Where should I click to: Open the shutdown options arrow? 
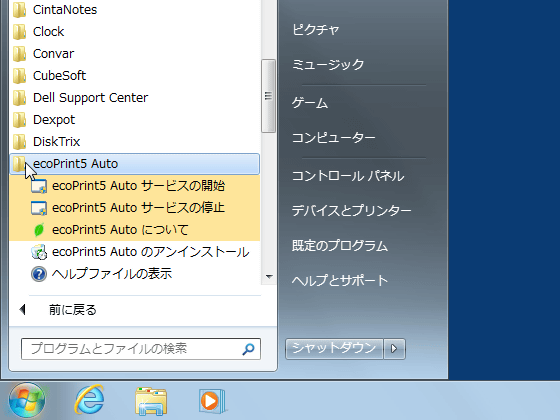(x=394, y=349)
